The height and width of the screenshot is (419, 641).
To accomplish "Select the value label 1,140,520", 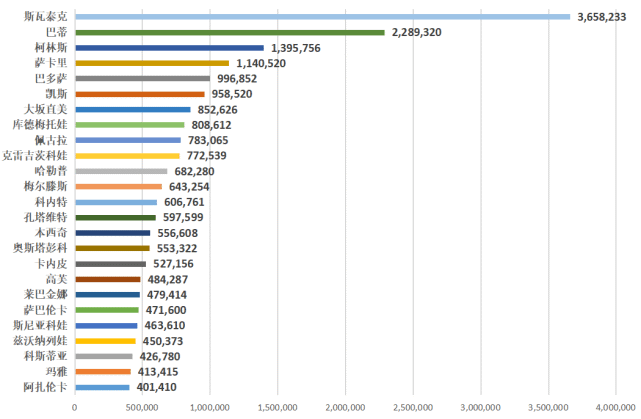I will (261, 63).
